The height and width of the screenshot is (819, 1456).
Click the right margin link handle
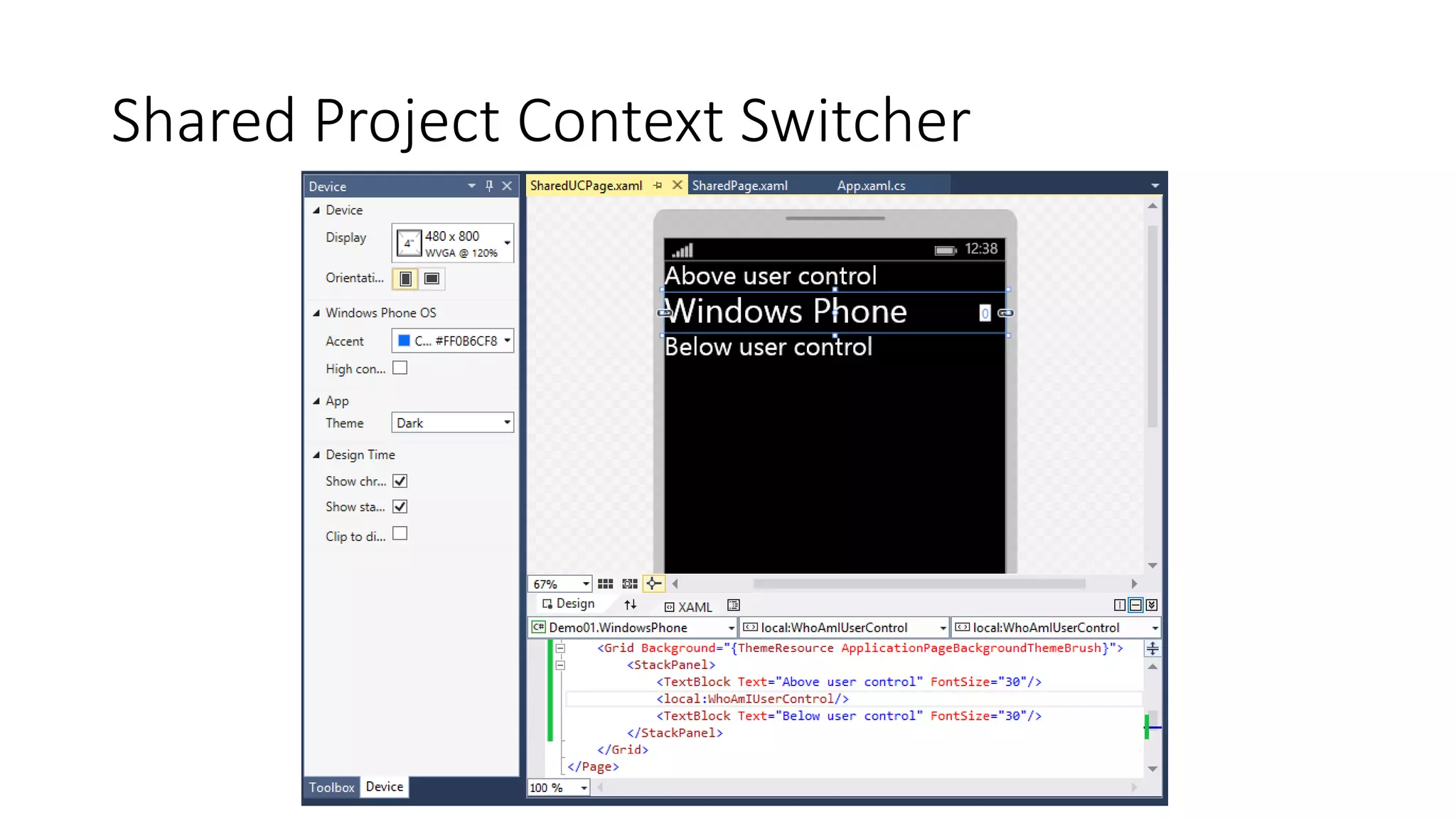[x=1005, y=313]
